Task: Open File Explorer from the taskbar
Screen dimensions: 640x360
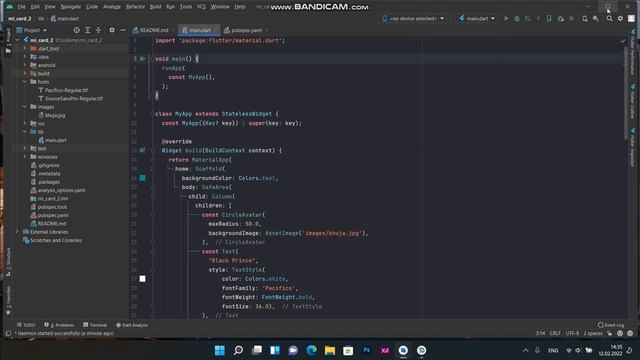Action: pyautogui.click(x=330, y=350)
